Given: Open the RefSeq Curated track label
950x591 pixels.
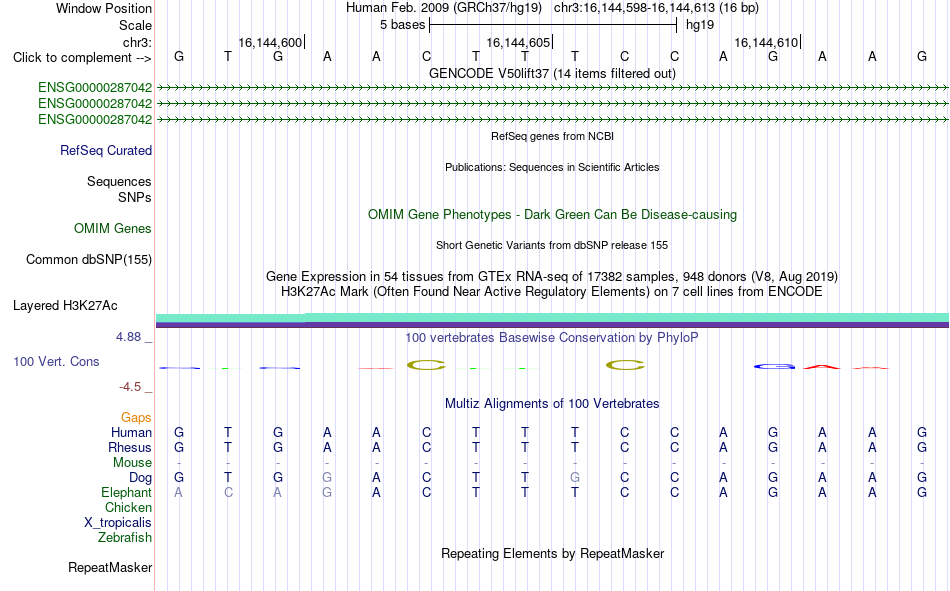Looking at the screenshot, I should 106,150.
